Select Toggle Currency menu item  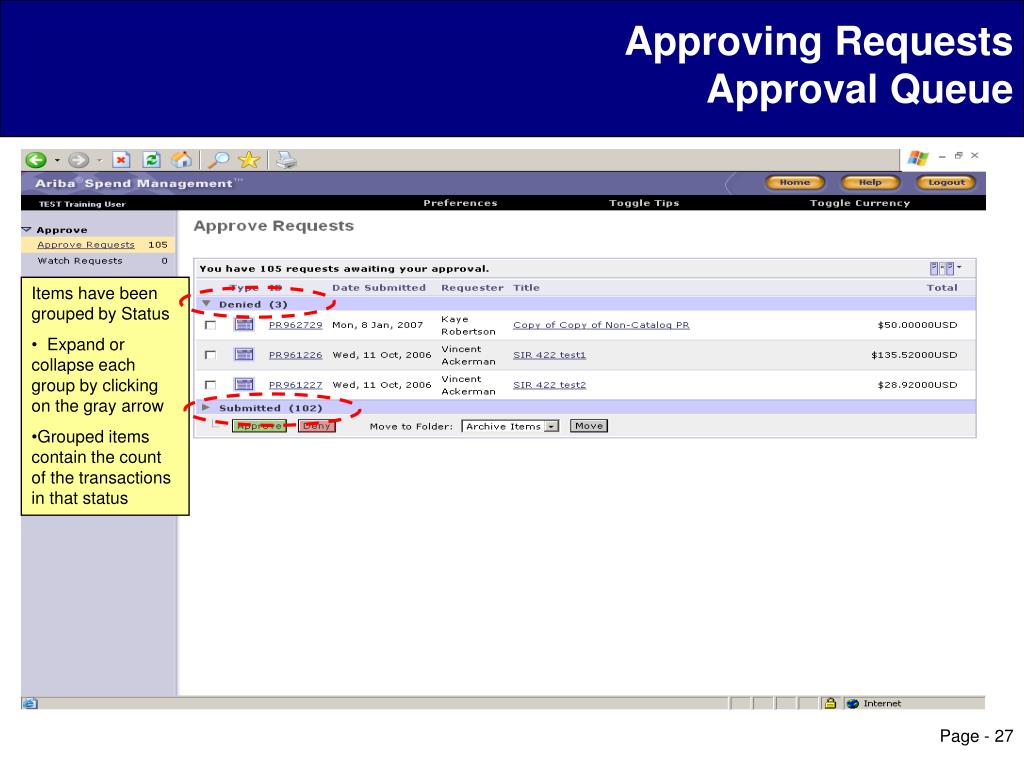(x=859, y=203)
